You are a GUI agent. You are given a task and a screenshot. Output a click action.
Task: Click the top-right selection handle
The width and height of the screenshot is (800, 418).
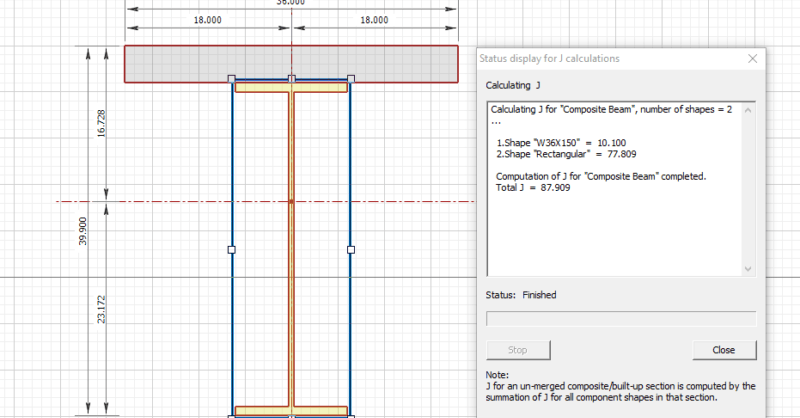(350, 78)
